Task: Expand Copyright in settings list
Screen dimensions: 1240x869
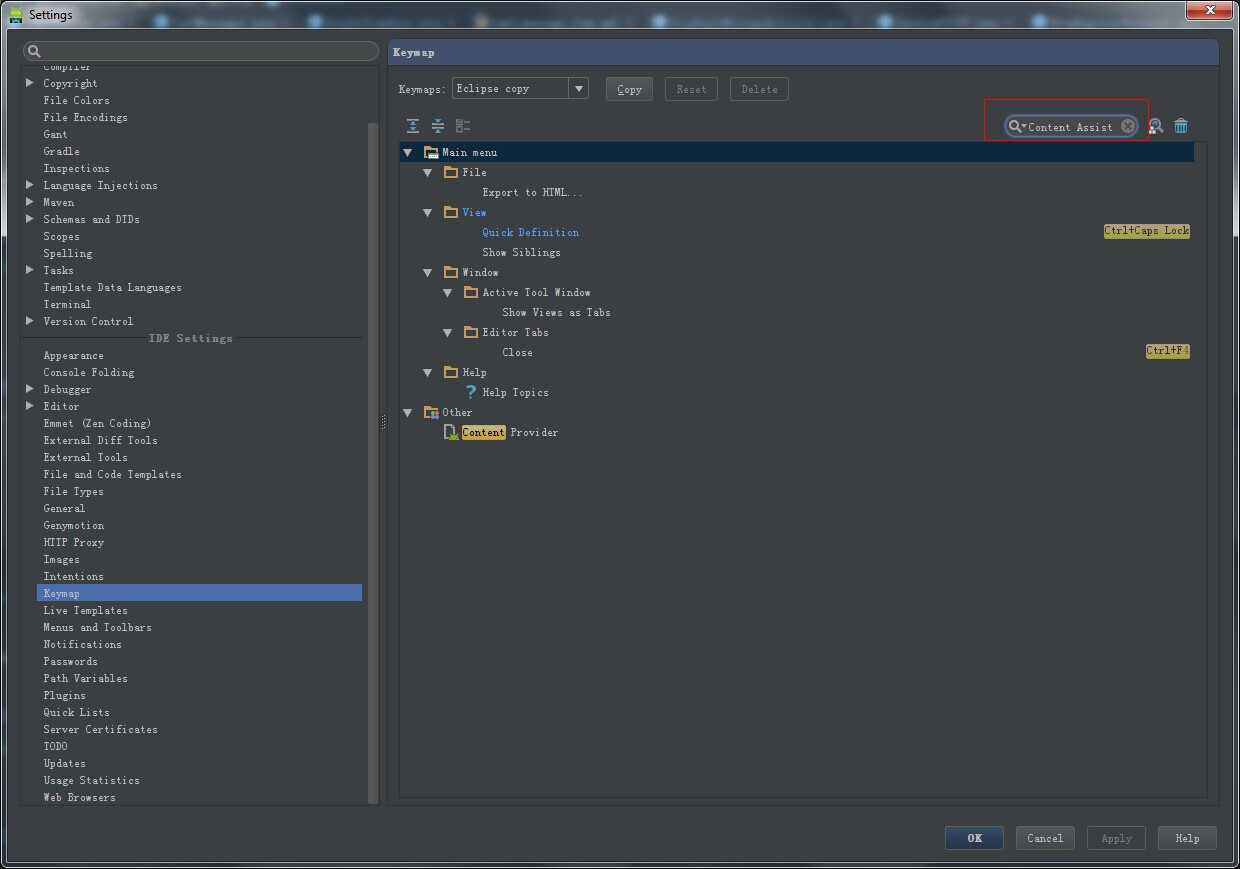Action: coord(30,83)
